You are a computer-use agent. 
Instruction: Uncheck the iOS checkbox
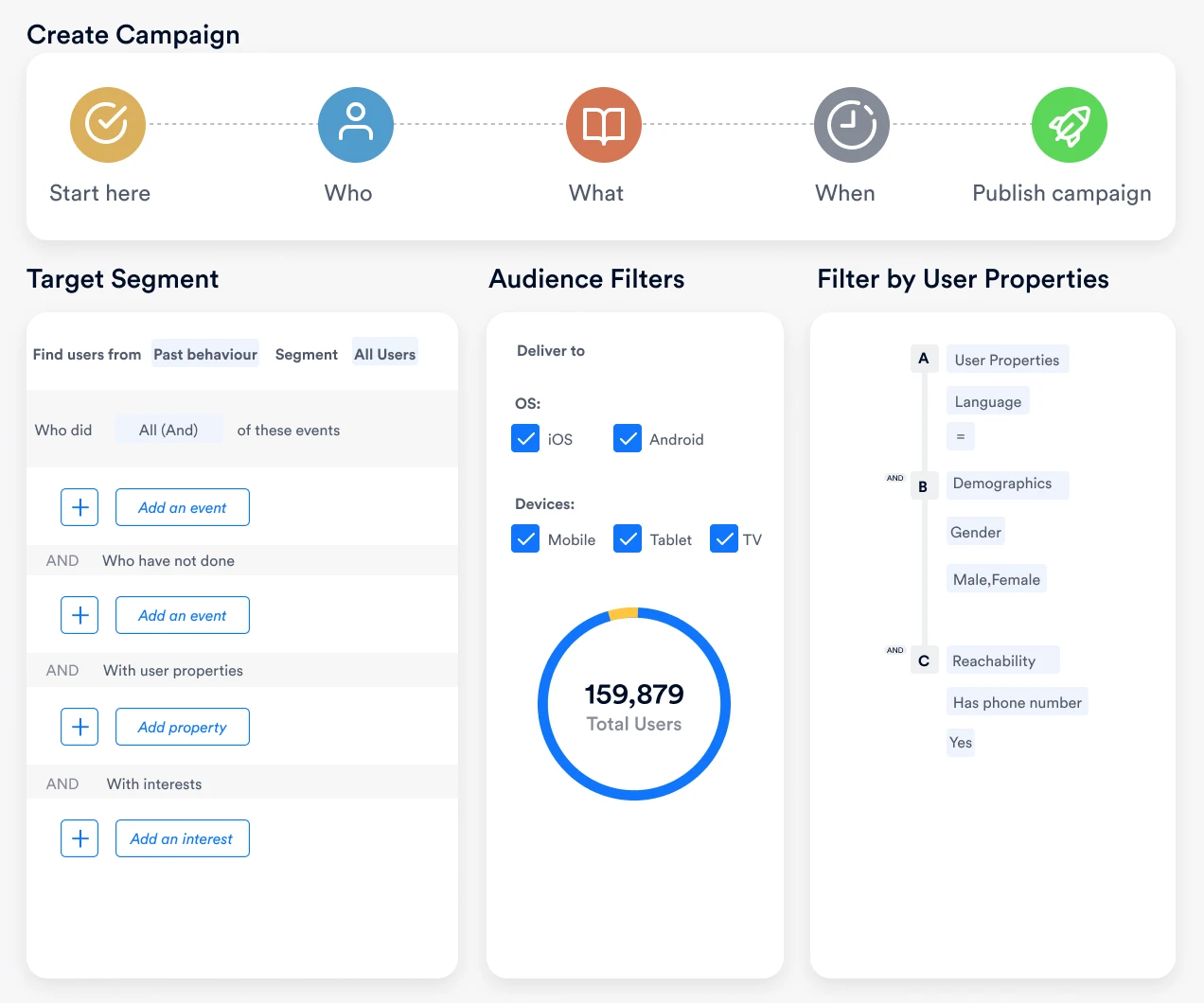(x=525, y=438)
